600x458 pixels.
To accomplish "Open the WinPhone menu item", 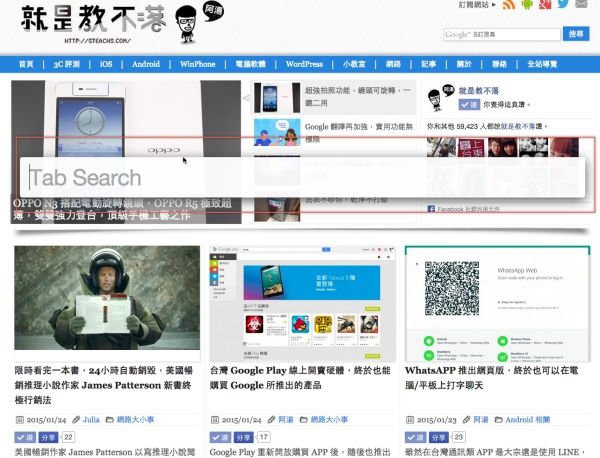I will pos(197,64).
